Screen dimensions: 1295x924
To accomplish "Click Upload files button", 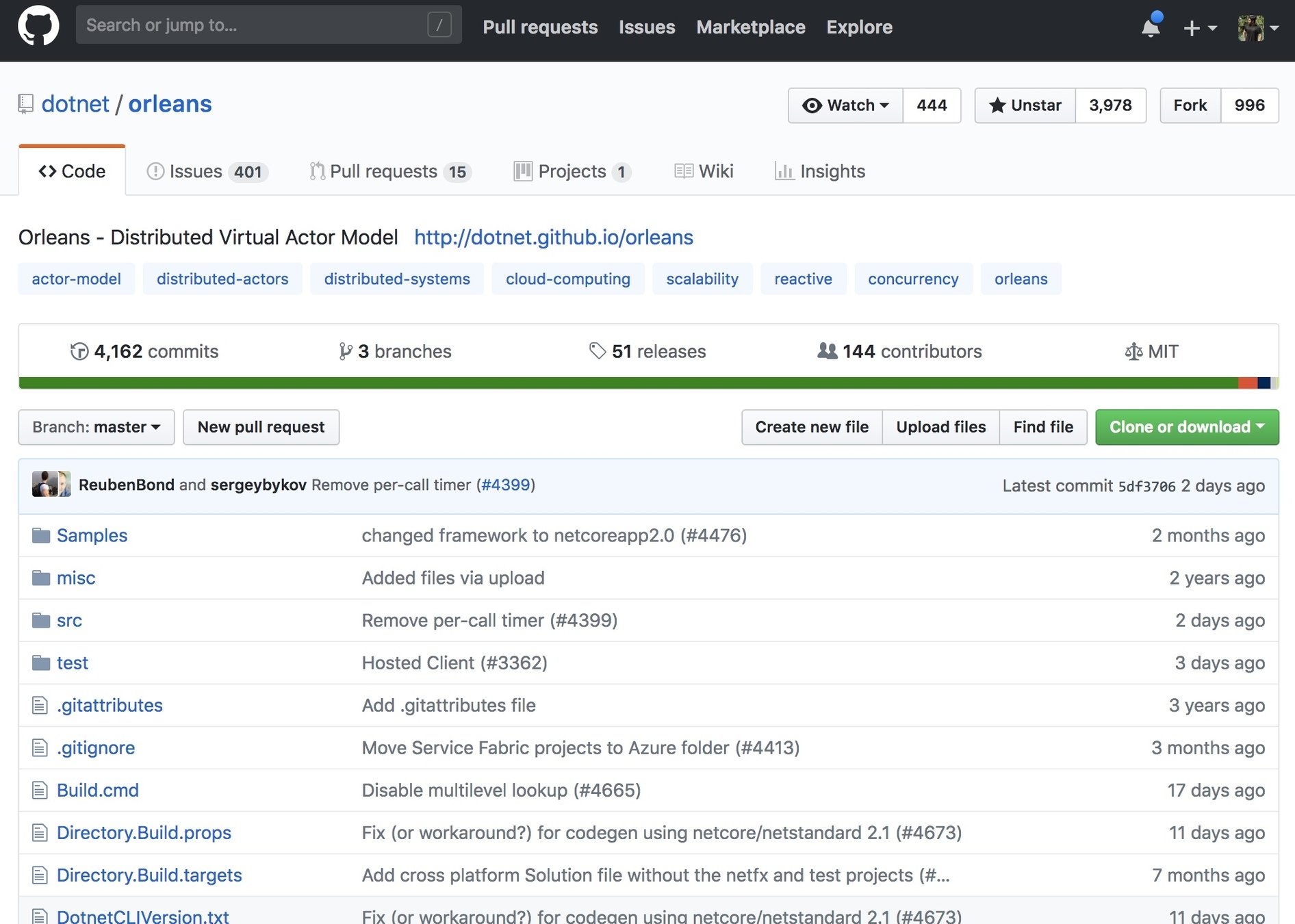I will tap(941, 427).
